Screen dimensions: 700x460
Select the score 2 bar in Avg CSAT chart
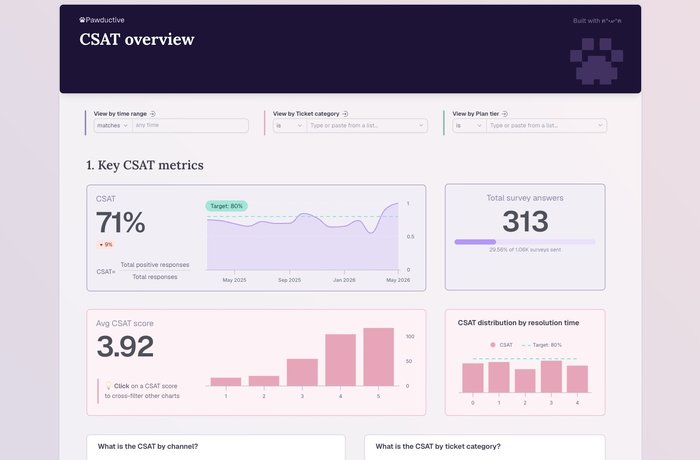(x=264, y=381)
